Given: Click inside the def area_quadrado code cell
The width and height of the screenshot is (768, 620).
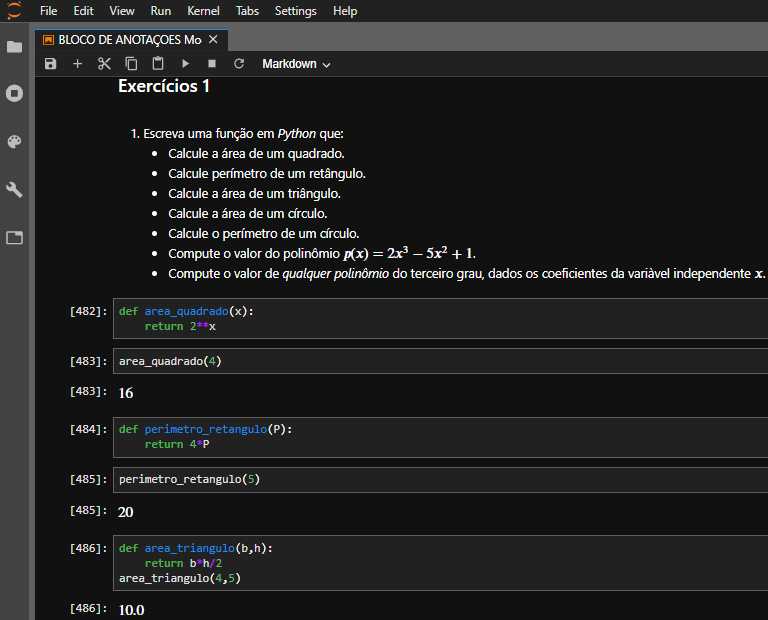Looking at the screenshot, I should 440,319.
